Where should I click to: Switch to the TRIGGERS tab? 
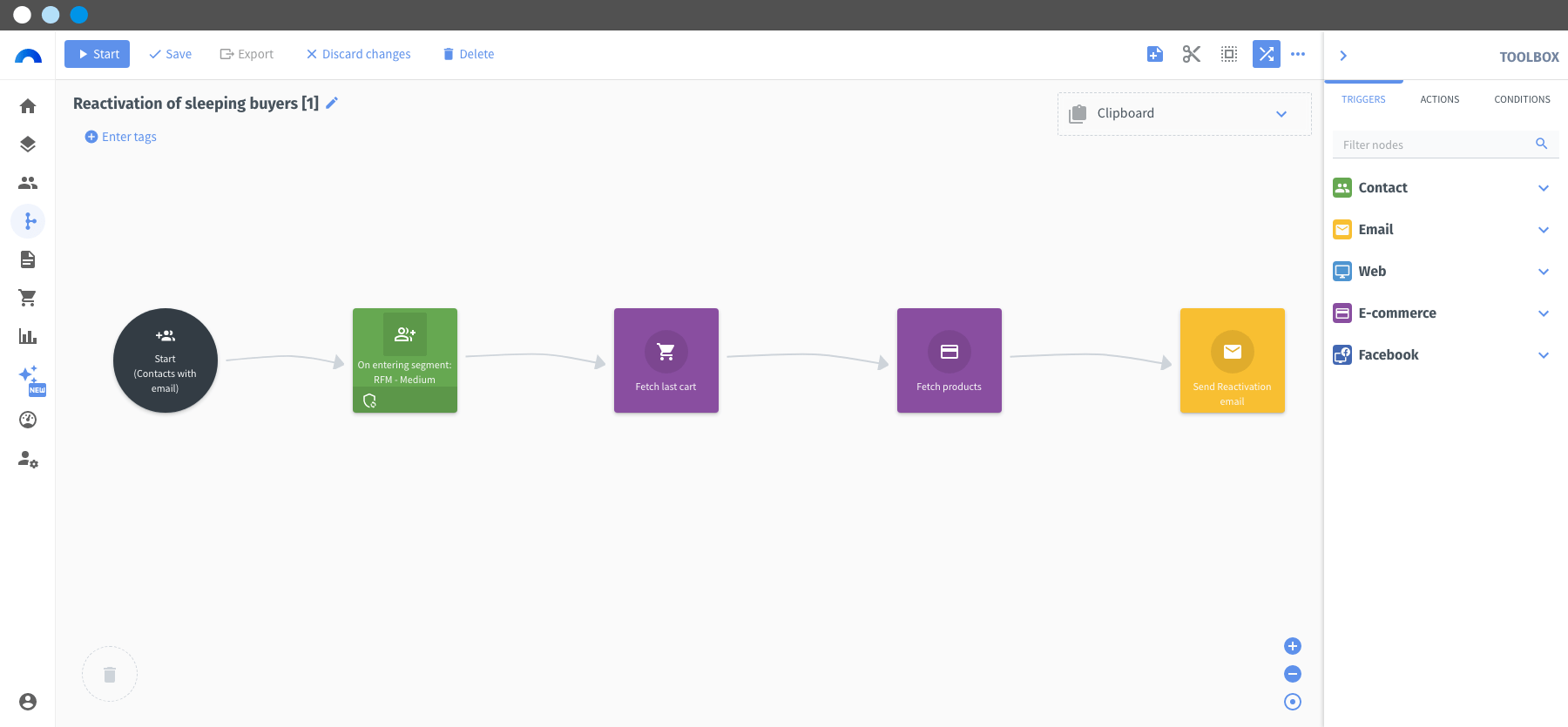pos(1363,99)
